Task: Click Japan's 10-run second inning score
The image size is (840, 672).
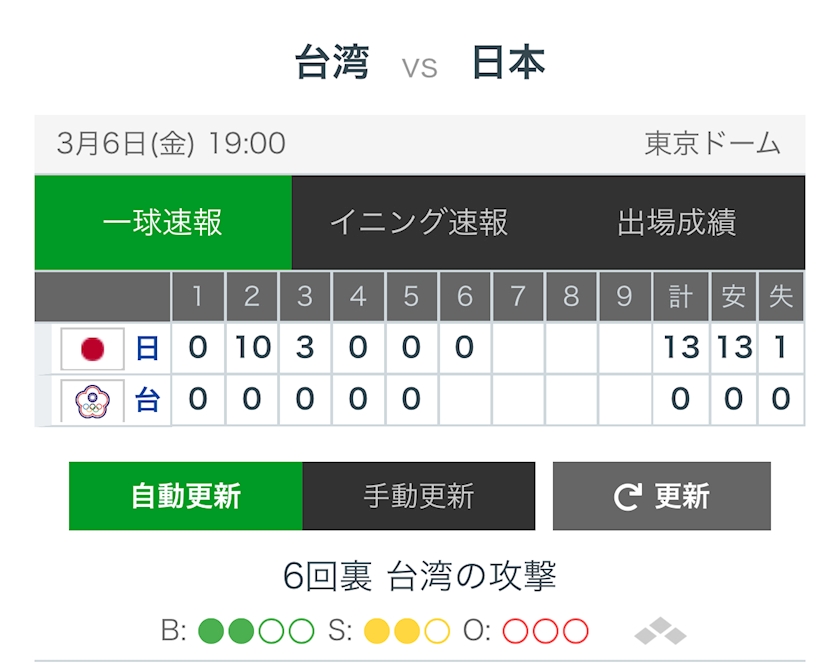Action: coord(252,348)
